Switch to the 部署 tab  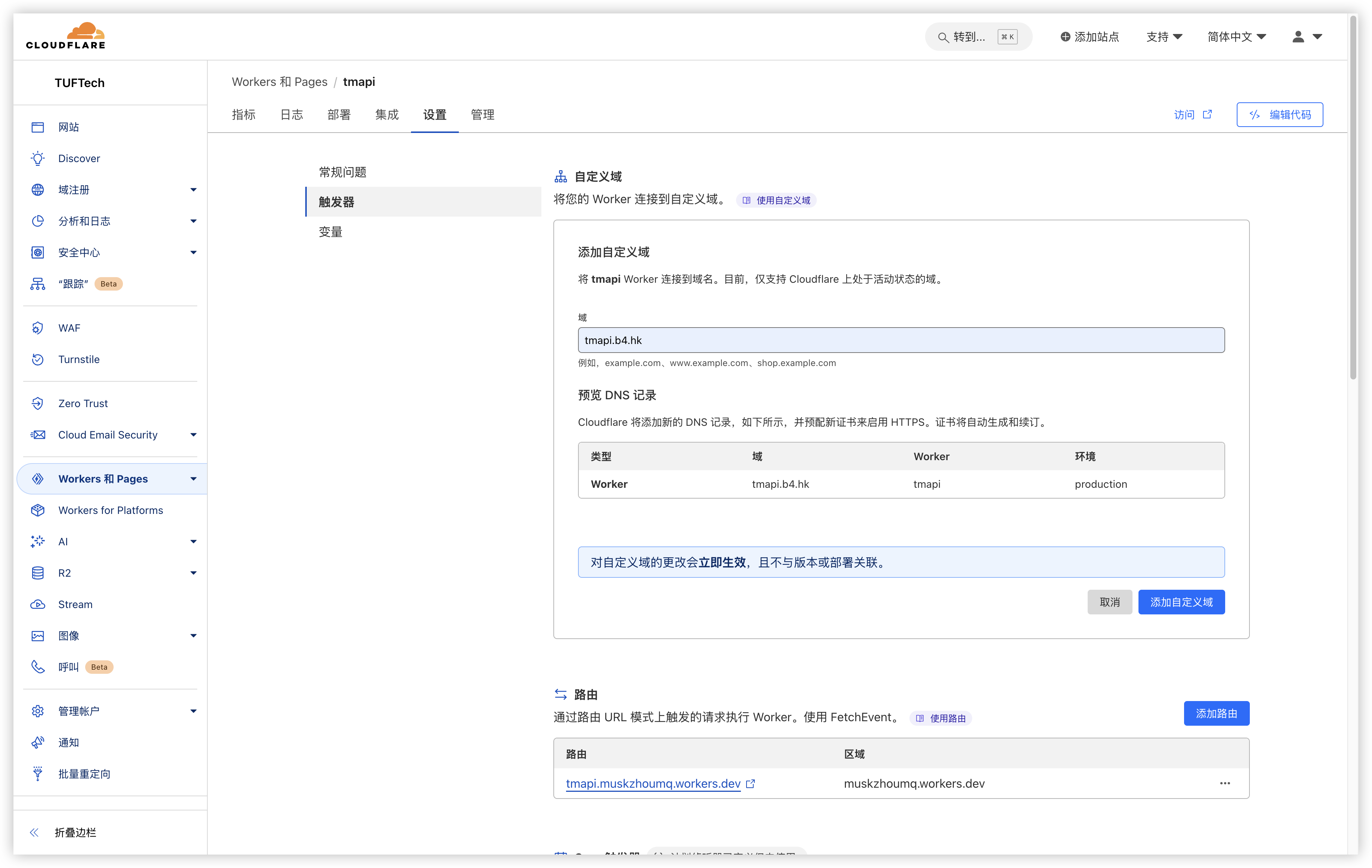[x=339, y=115]
